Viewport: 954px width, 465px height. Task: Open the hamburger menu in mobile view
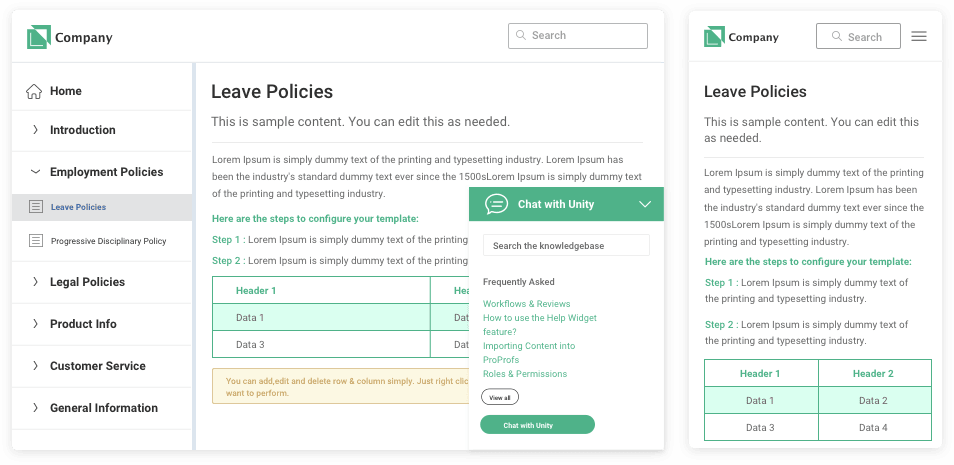coord(919,37)
